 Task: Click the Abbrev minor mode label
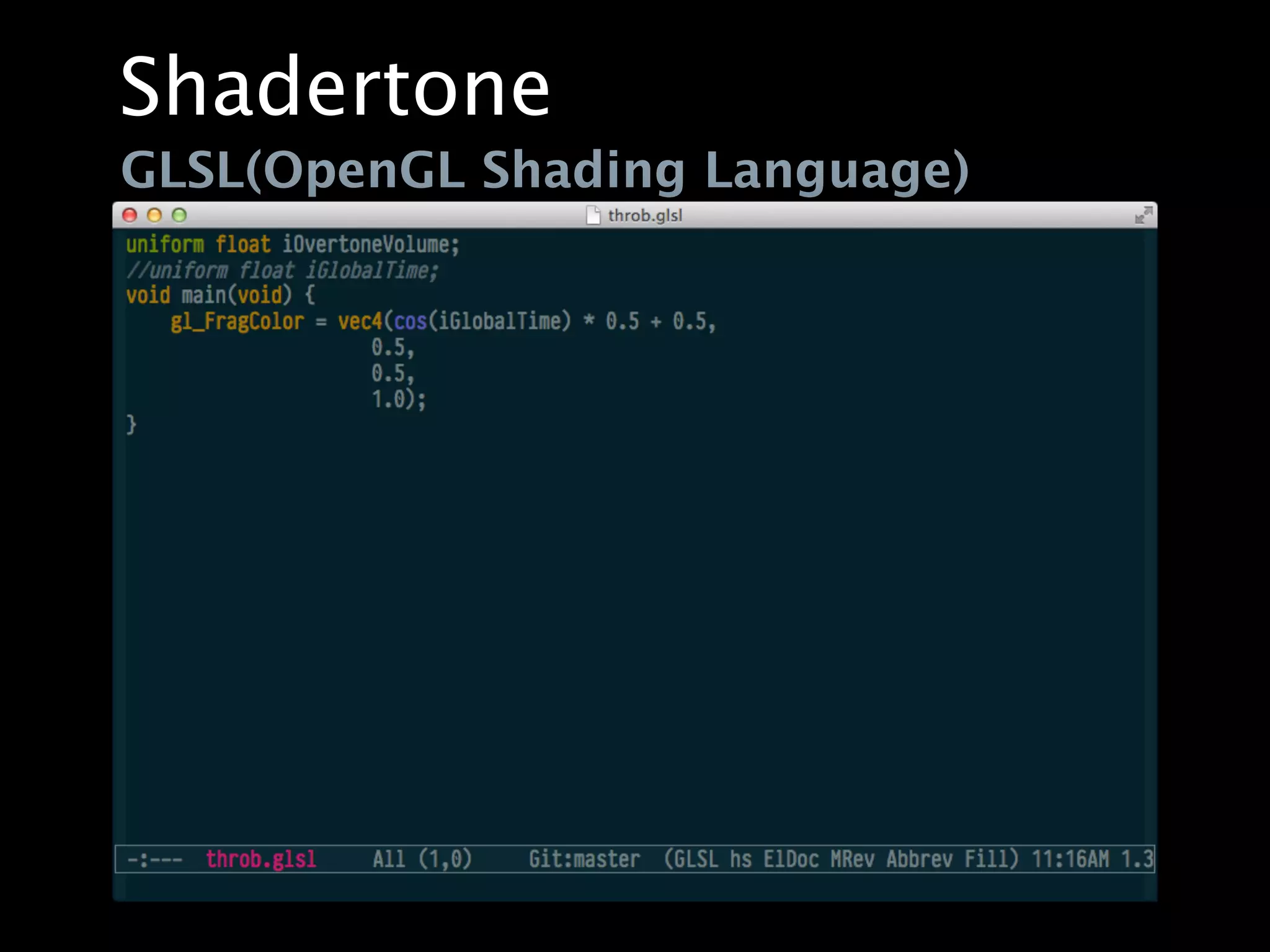920,859
